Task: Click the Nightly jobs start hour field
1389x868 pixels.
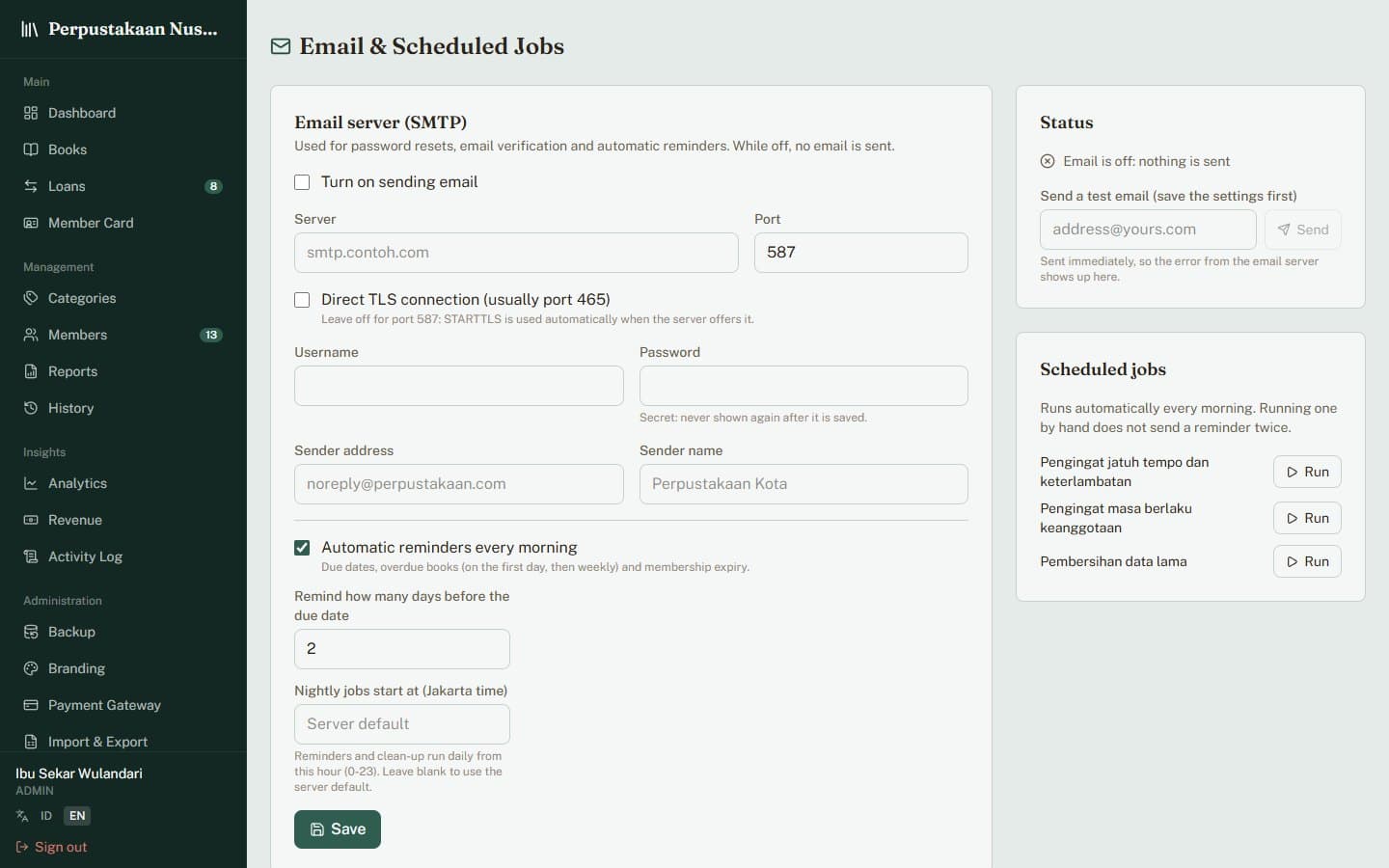Action: (402, 724)
